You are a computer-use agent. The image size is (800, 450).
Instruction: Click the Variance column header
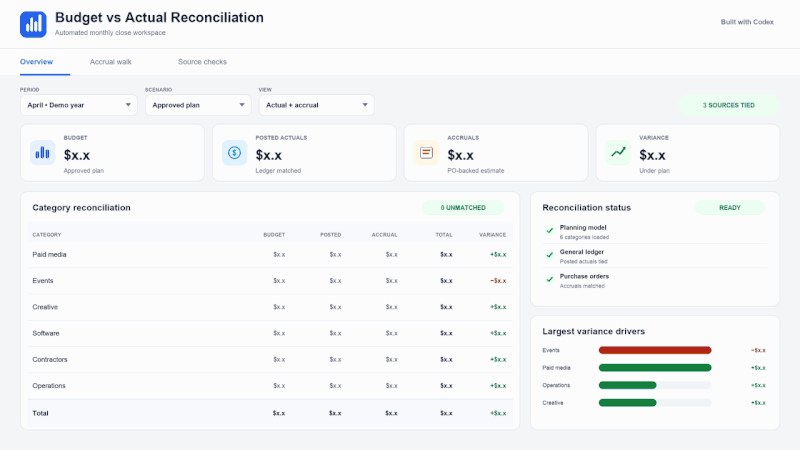coord(492,235)
